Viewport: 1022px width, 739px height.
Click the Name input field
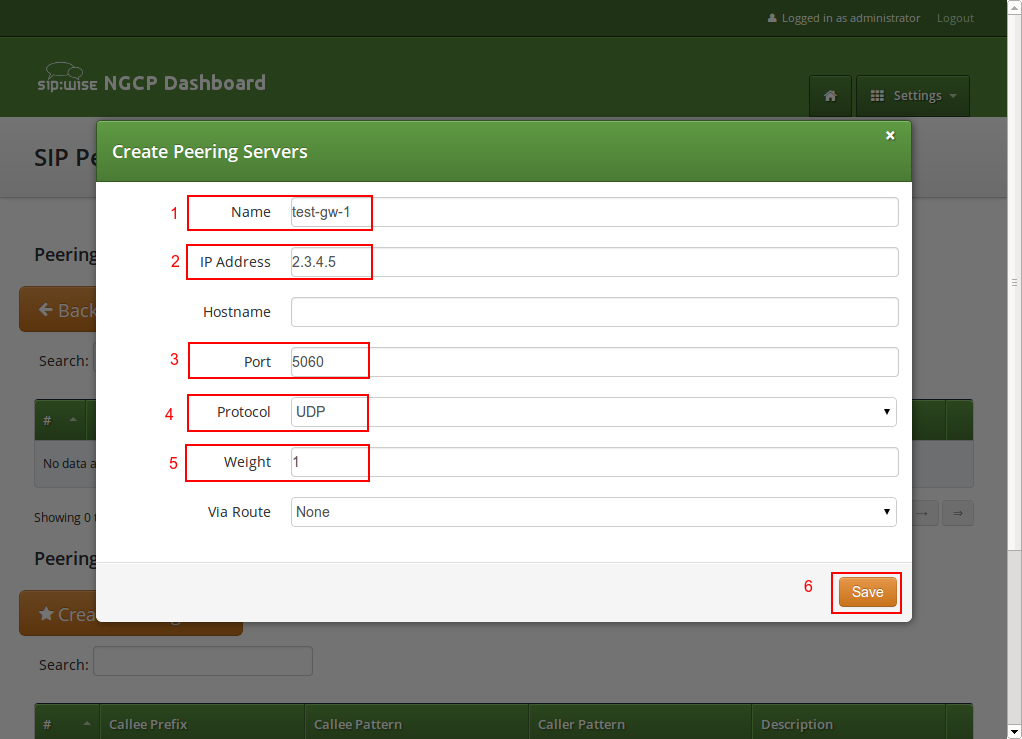pos(594,212)
